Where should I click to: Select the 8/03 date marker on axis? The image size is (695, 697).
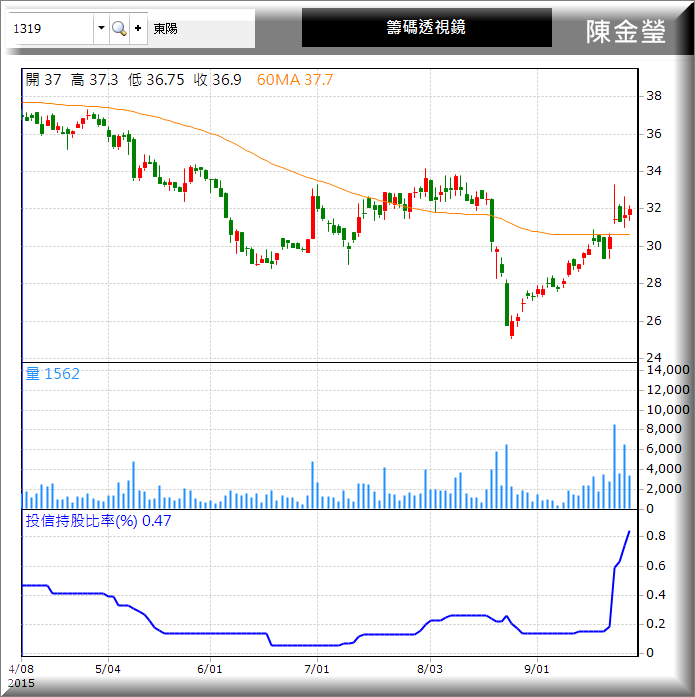coord(429,668)
